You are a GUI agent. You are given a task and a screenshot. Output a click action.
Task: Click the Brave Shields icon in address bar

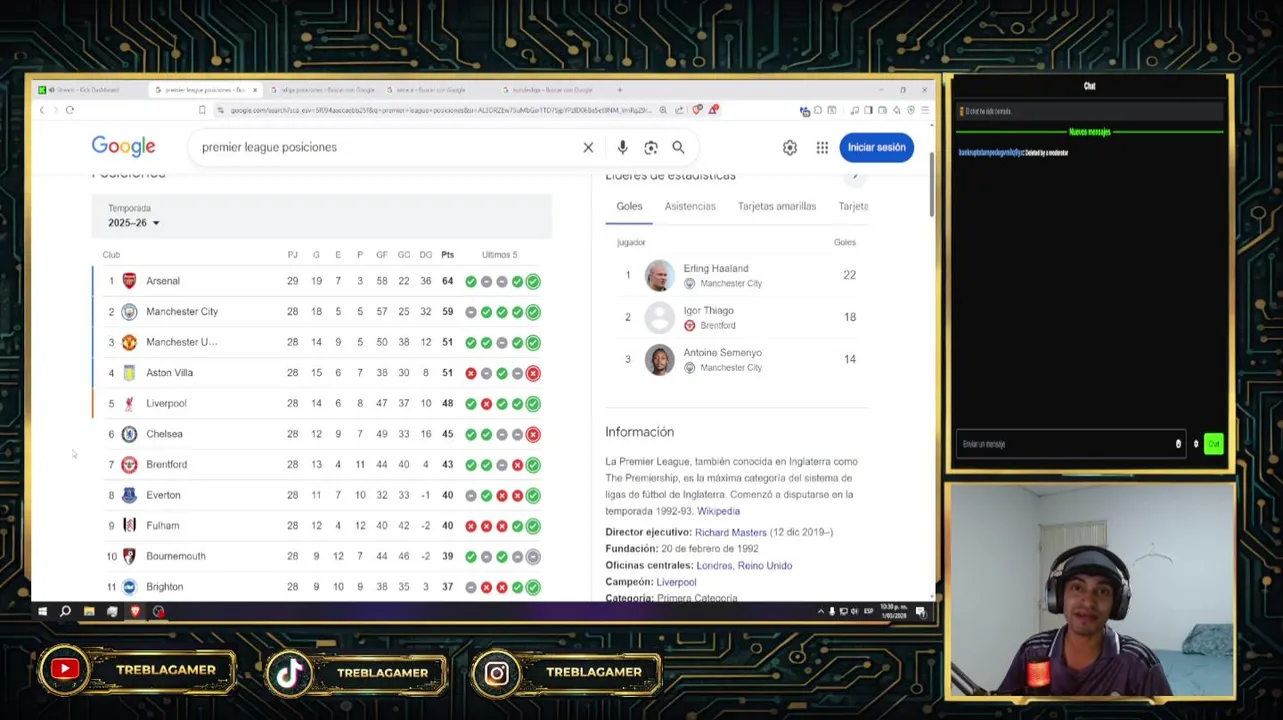[x=697, y=110]
